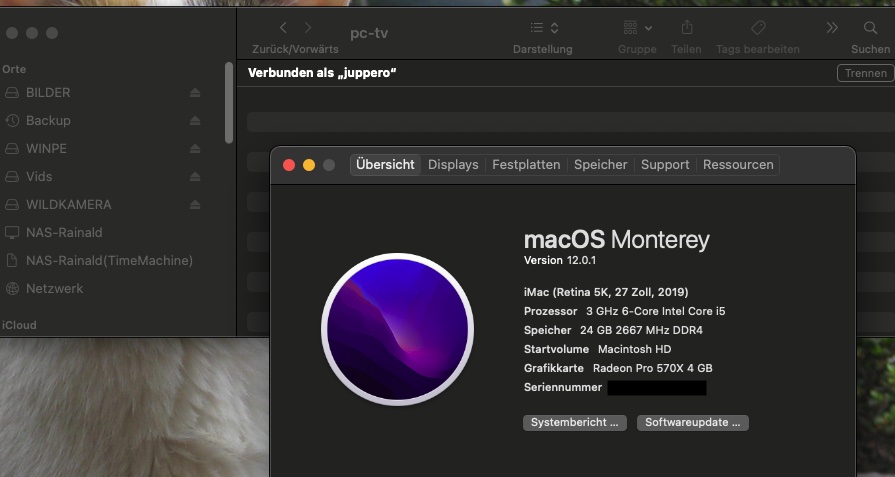Click the Radeon Pro 570X 4 GB text

[x=652, y=368]
